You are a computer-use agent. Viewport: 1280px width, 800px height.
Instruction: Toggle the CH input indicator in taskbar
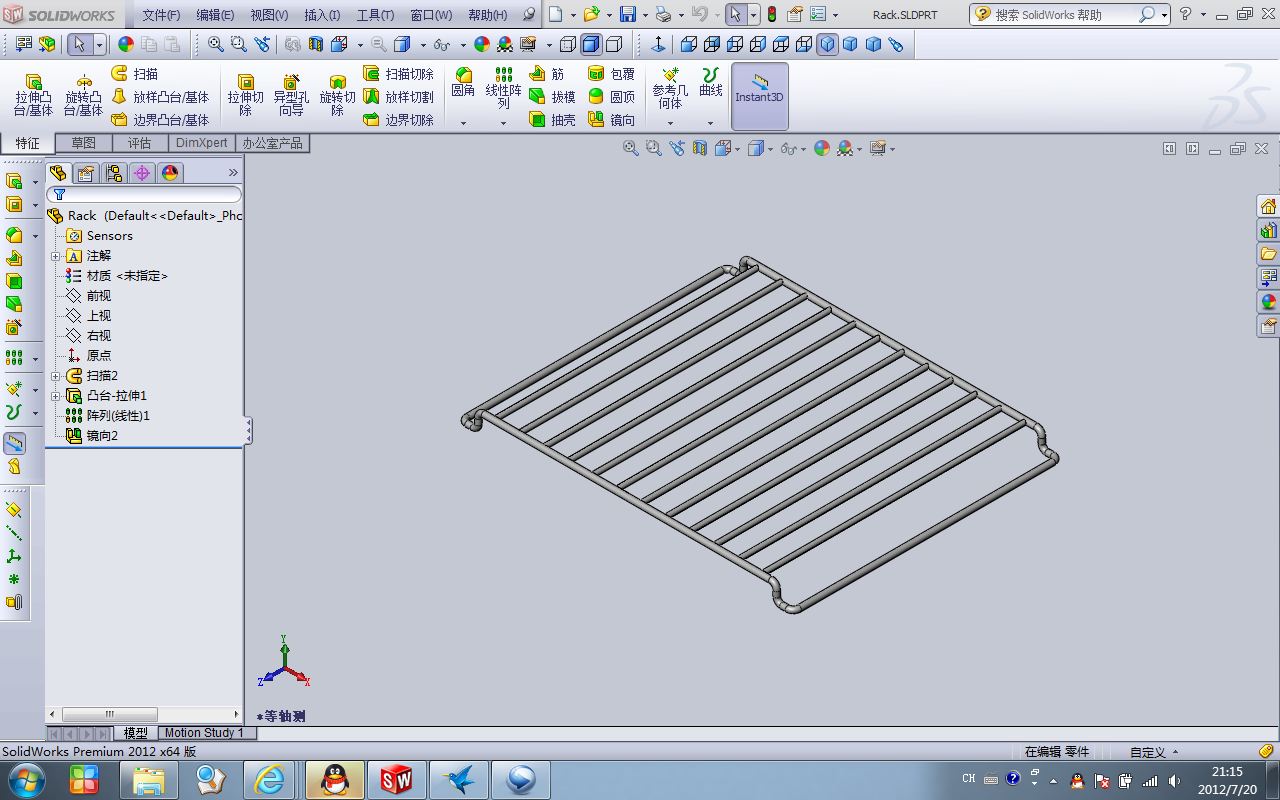pos(967,778)
